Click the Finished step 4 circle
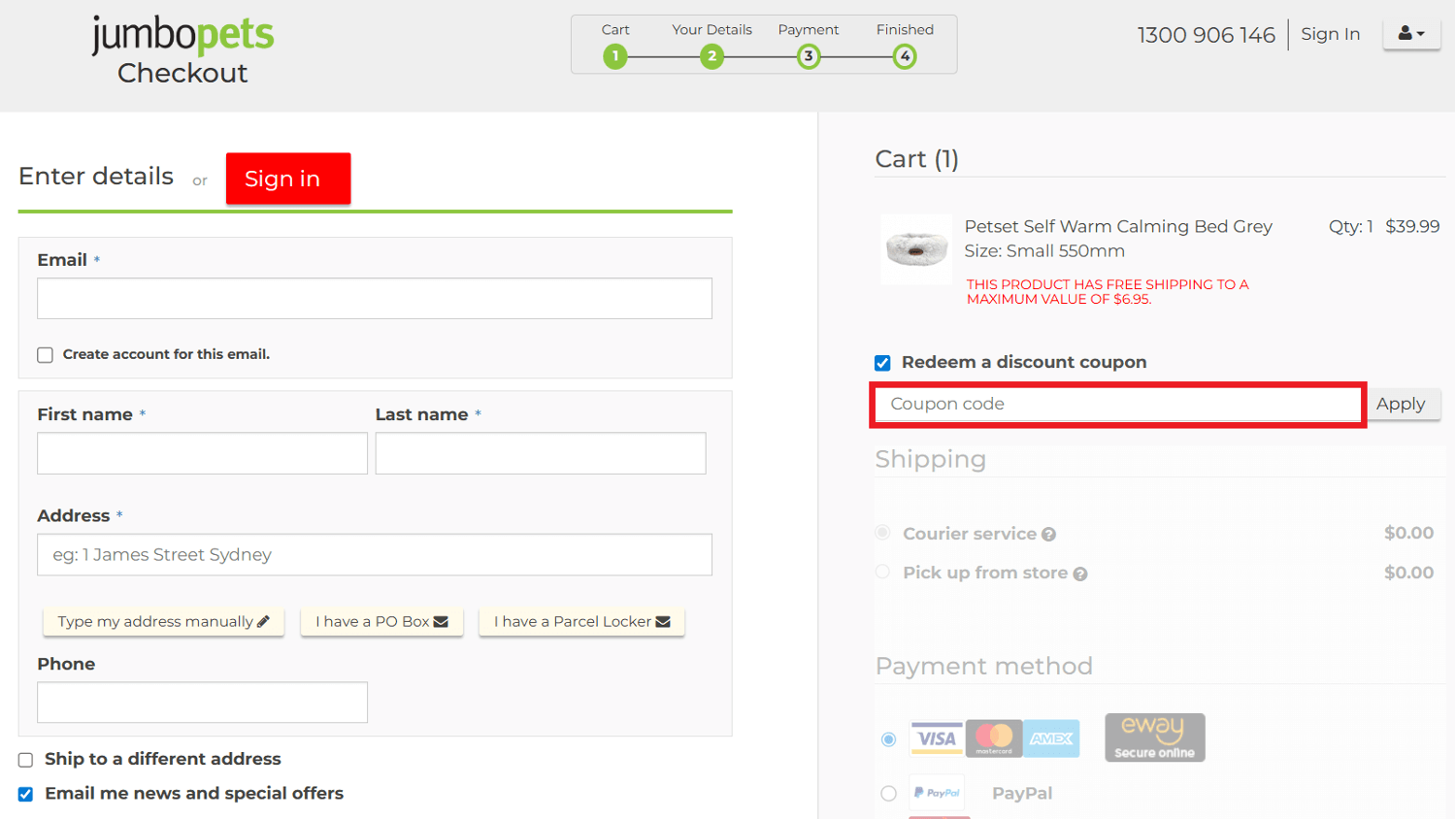 pos(905,56)
